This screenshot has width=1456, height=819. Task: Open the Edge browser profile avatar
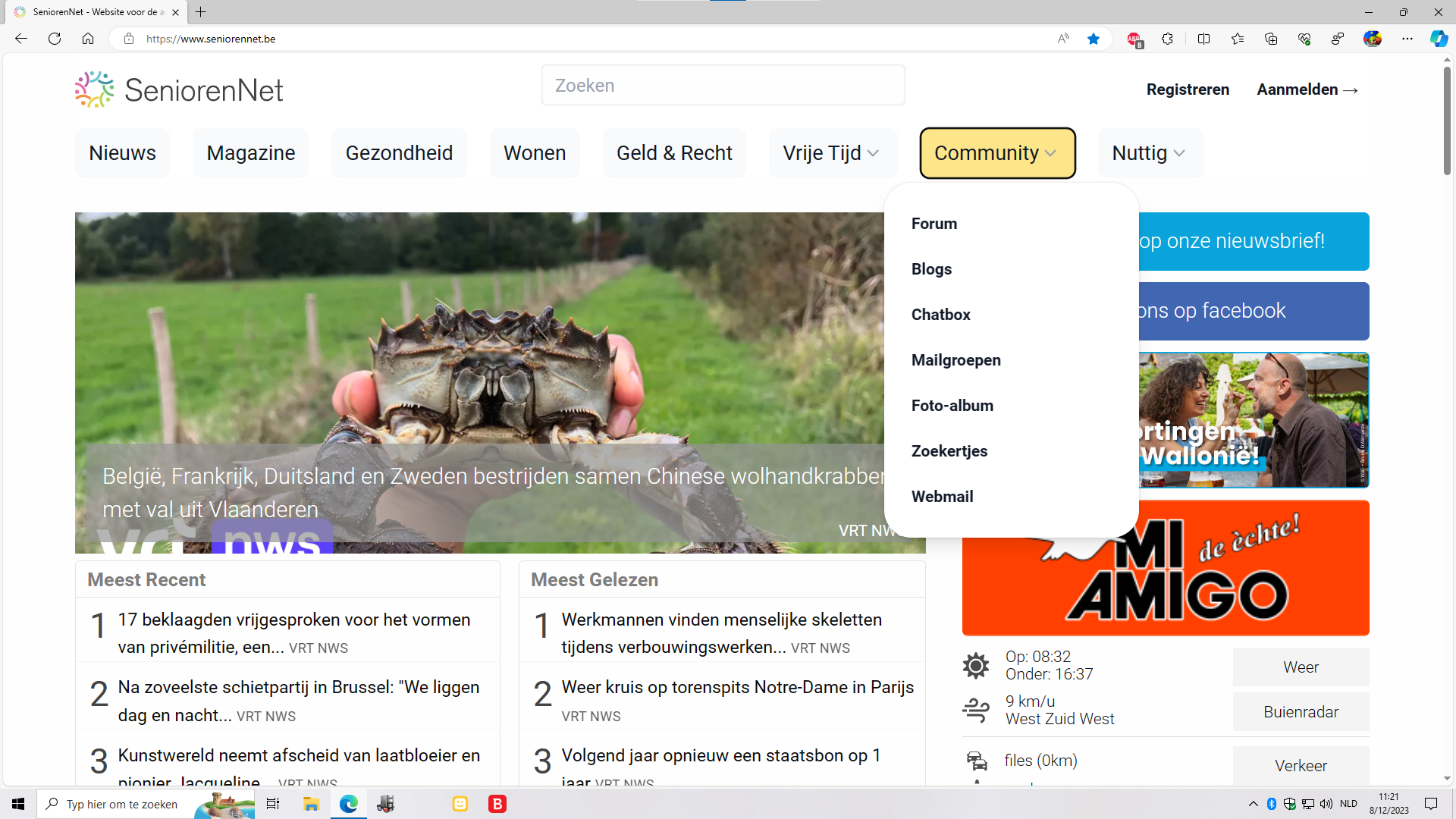1373,39
